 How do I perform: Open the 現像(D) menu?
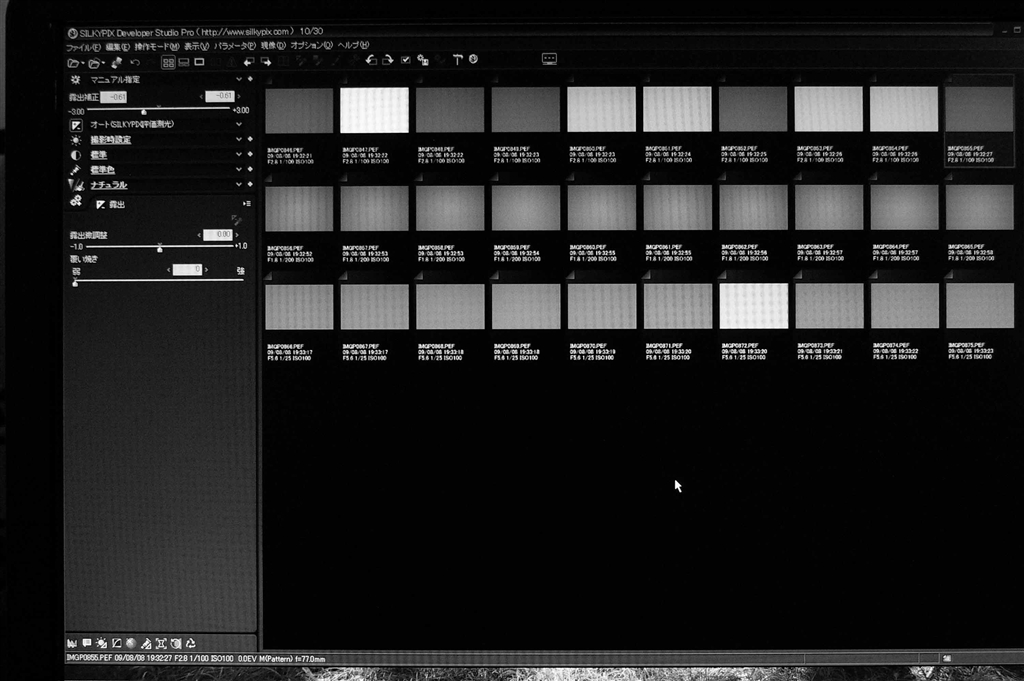coord(273,46)
